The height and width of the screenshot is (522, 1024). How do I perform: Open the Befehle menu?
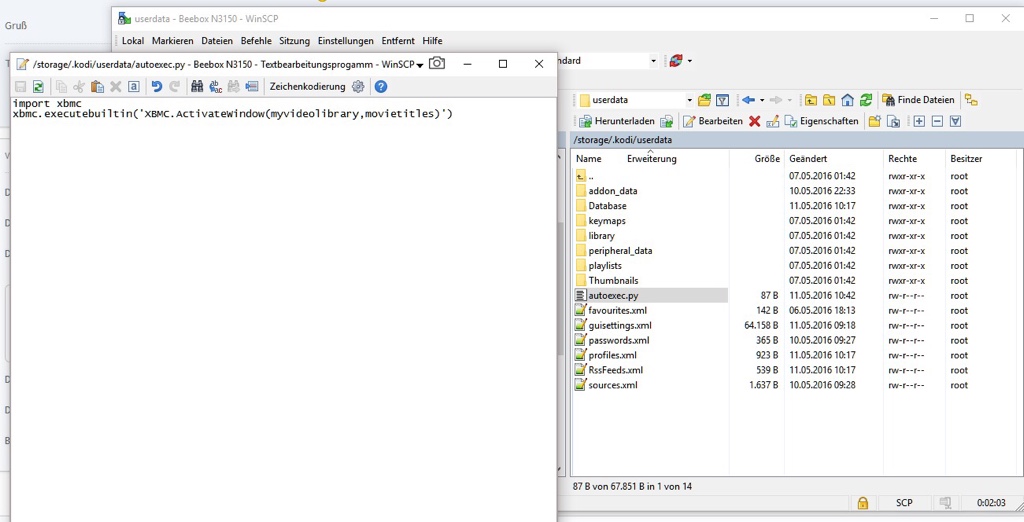pyautogui.click(x=256, y=41)
